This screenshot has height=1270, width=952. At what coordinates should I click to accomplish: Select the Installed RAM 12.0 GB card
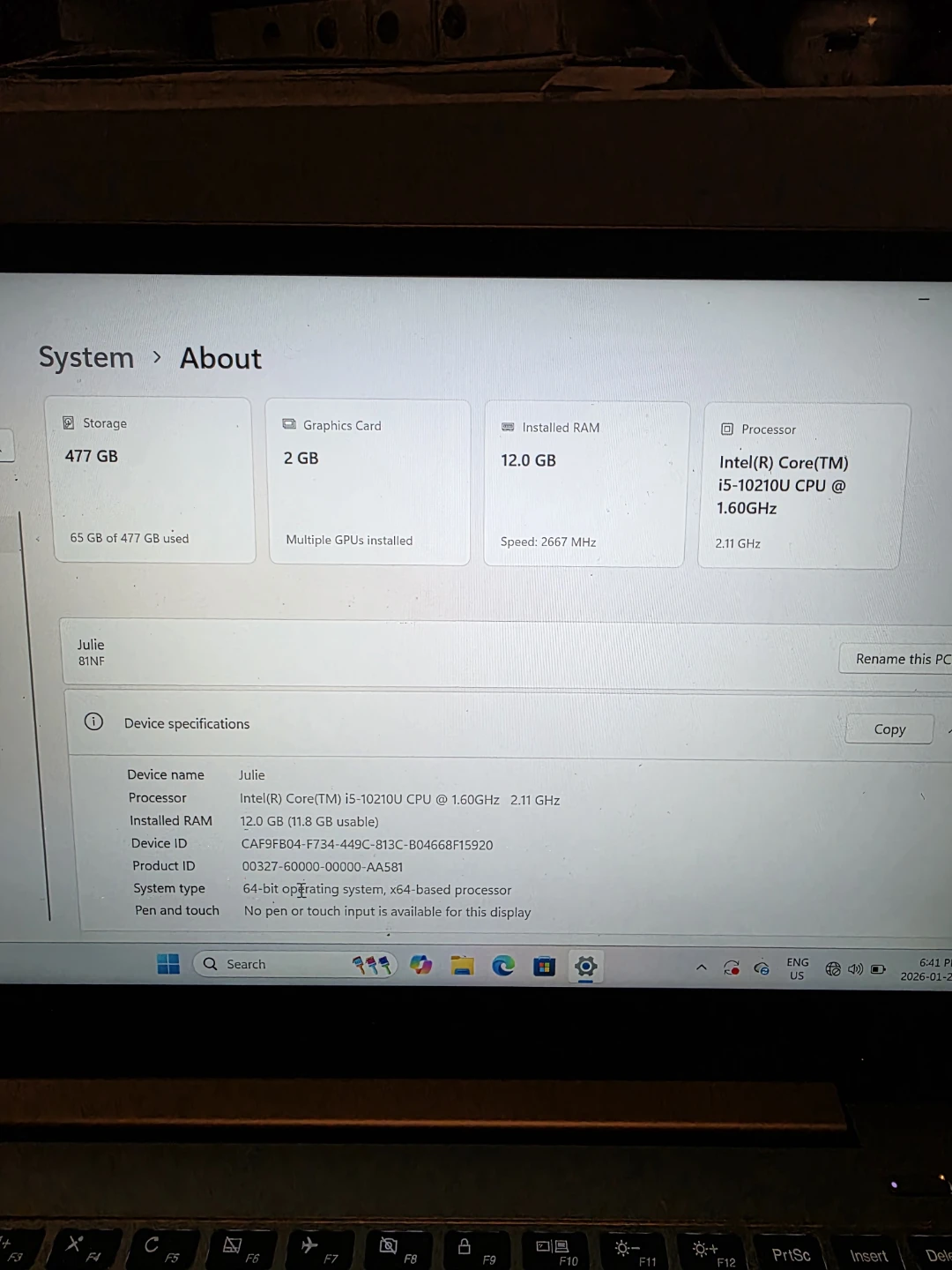(x=584, y=483)
